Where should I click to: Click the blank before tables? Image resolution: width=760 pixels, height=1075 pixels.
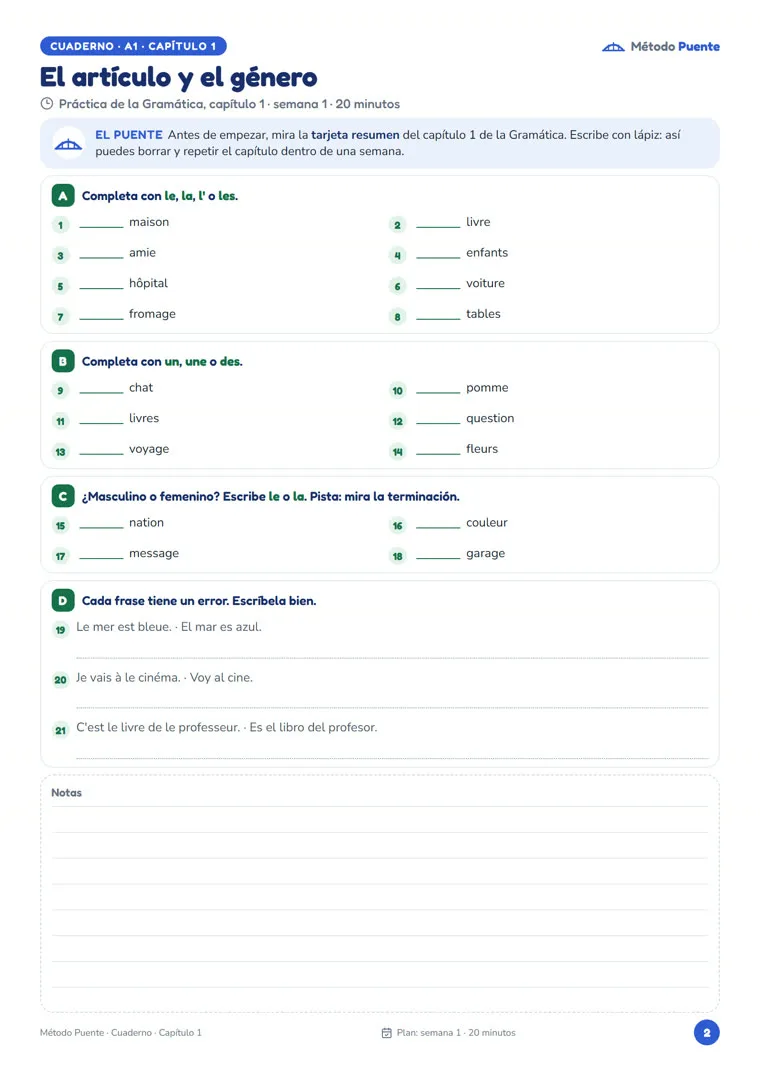[x=438, y=315]
